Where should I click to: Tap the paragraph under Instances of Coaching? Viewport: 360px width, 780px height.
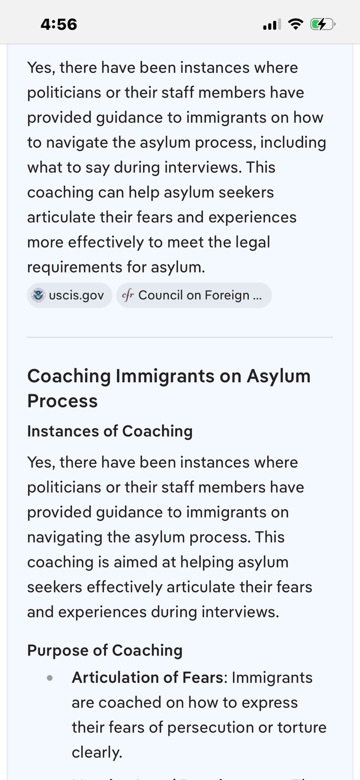tap(170, 537)
